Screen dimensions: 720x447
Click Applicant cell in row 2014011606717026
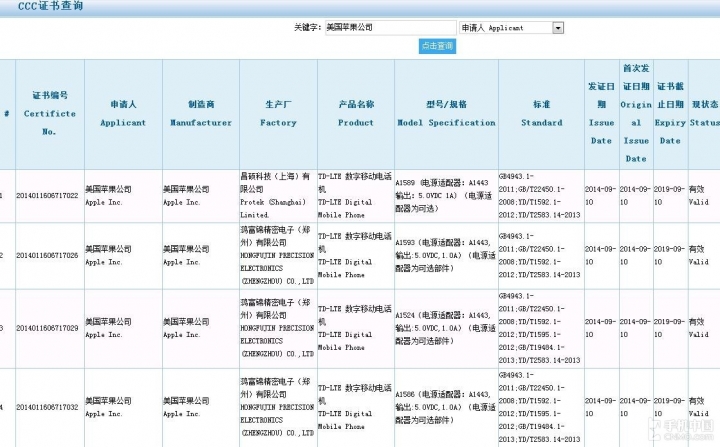[x=123, y=255]
